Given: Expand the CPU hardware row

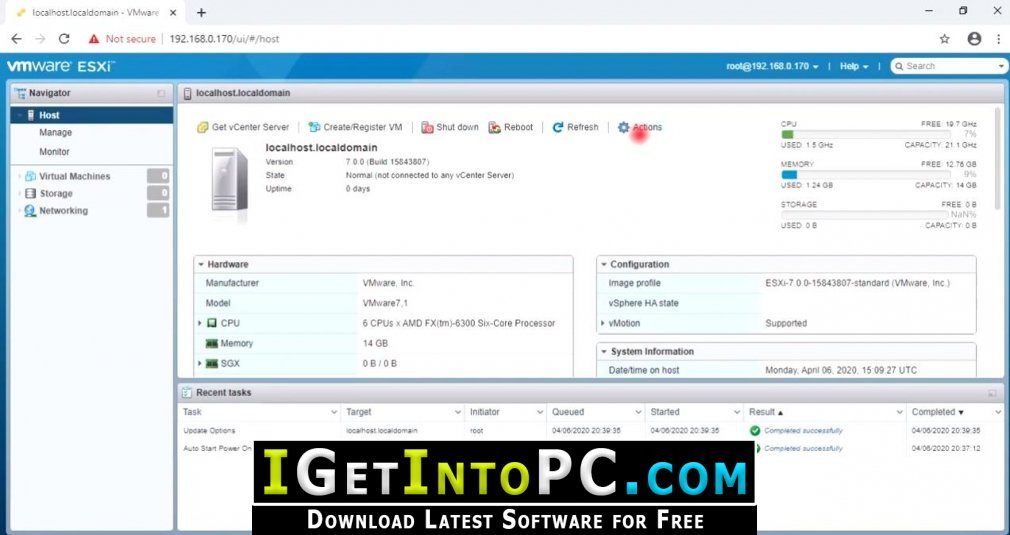Looking at the screenshot, I should tap(200, 323).
